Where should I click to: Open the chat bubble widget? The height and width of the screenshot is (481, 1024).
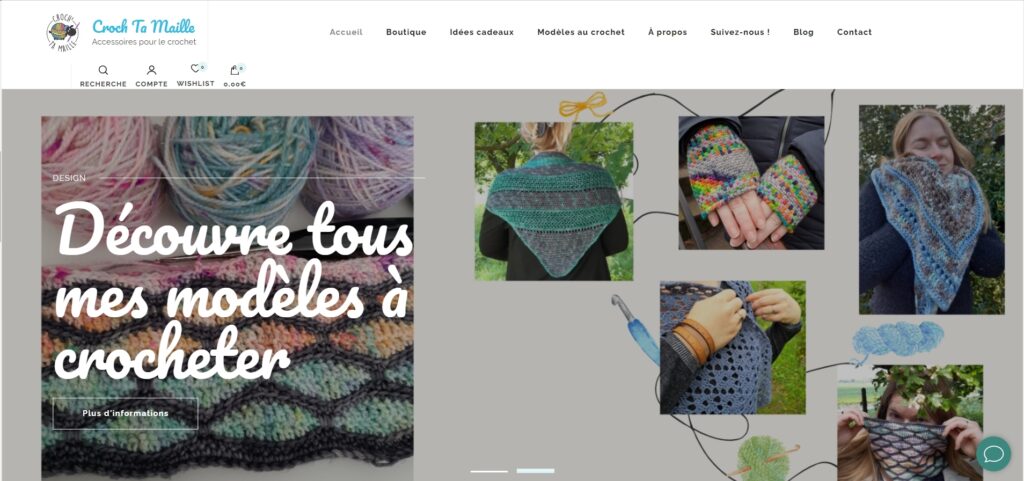point(993,453)
